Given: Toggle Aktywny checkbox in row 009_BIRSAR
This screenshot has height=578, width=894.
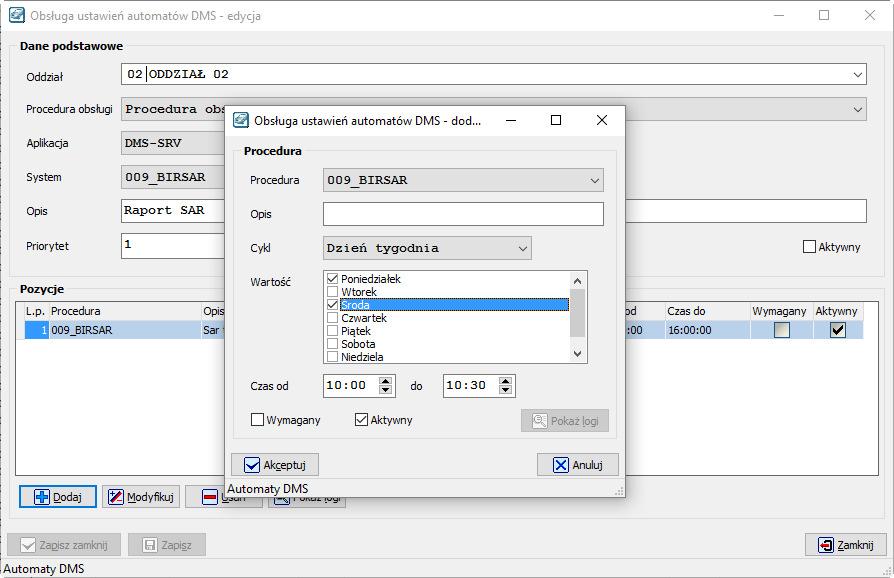Looking at the screenshot, I should pyautogui.click(x=837, y=330).
